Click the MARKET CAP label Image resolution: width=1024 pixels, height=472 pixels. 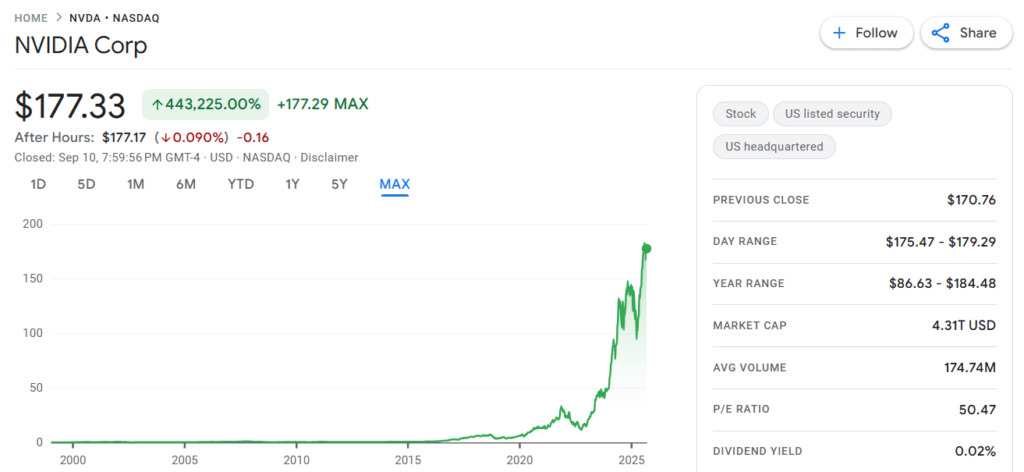[x=750, y=325]
